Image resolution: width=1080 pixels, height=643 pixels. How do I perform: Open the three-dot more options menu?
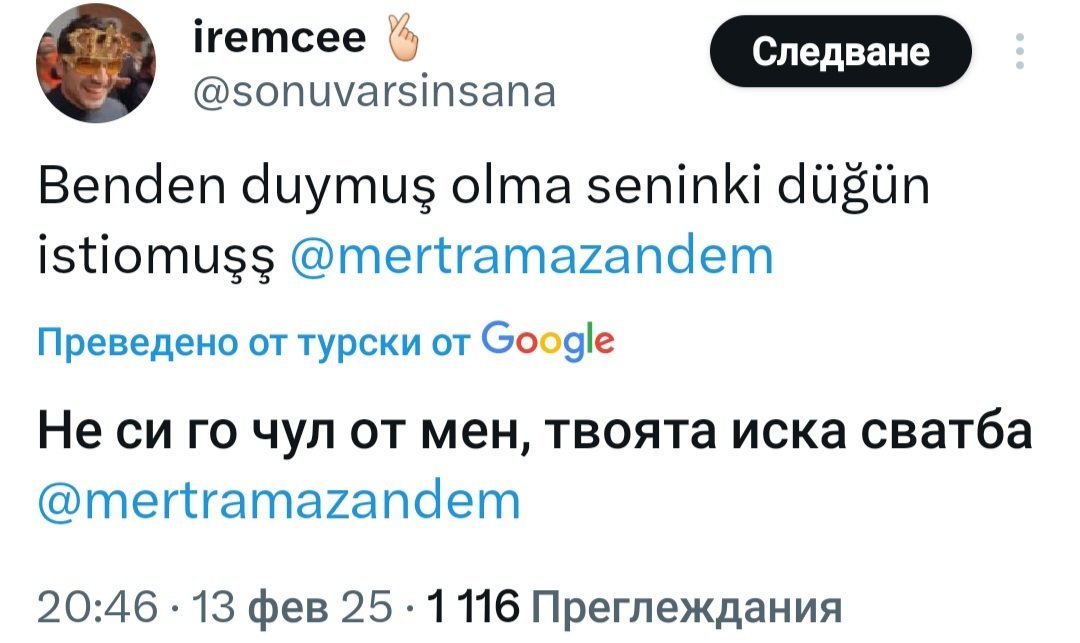[1019, 51]
